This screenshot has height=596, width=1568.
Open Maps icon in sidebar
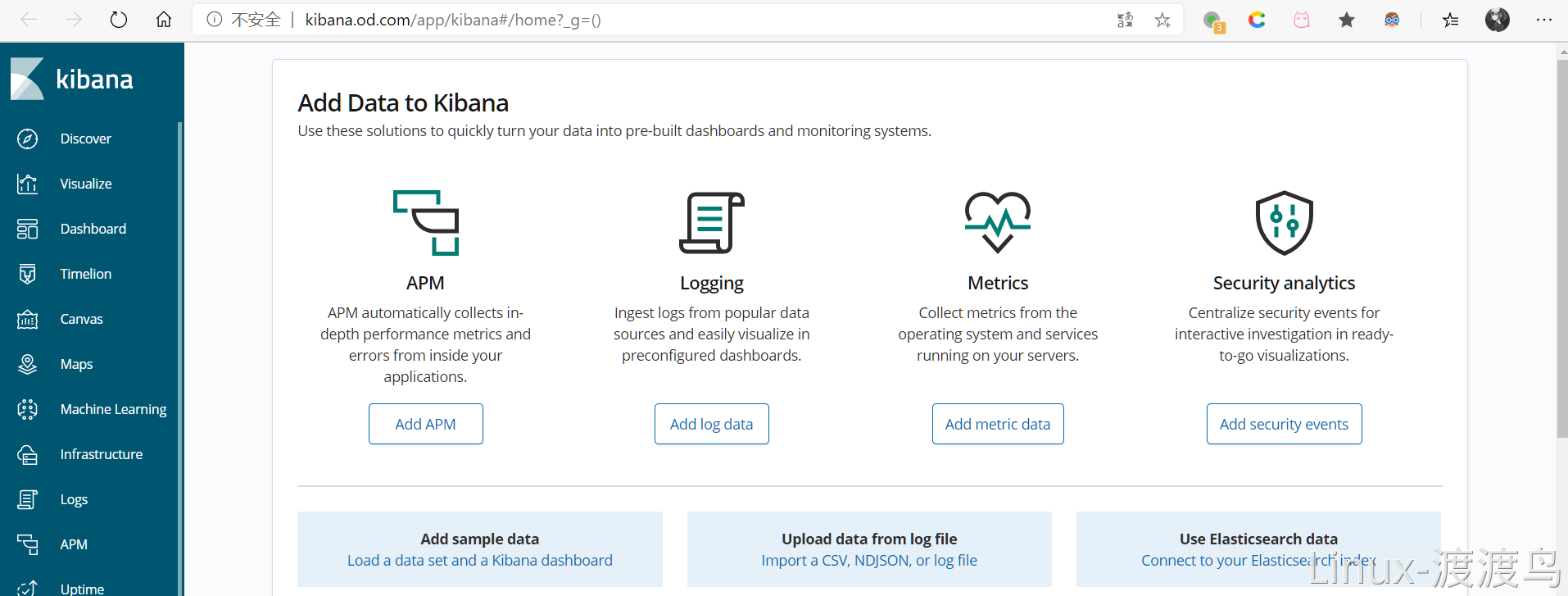tap(27, 364)
